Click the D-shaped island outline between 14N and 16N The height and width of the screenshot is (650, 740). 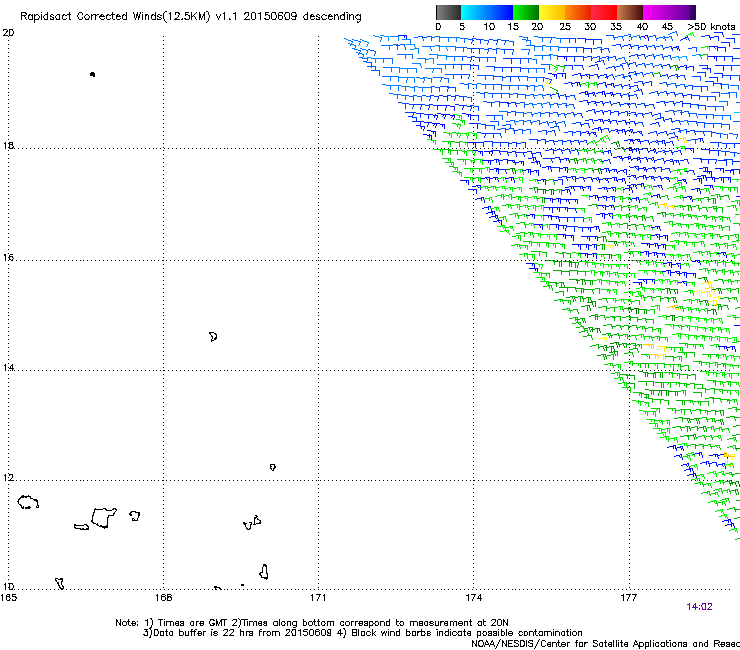coord(213,337)
